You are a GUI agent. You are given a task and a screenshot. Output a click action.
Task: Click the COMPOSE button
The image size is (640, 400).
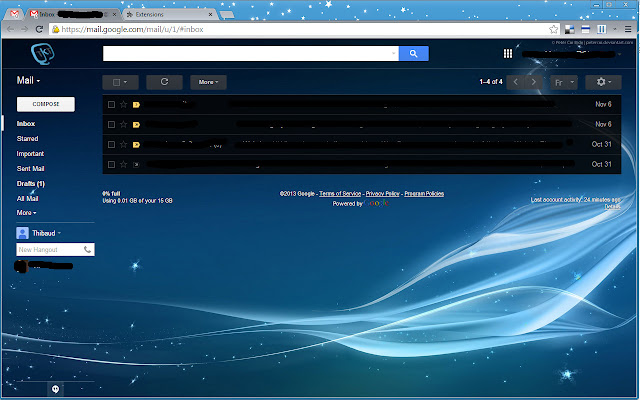(46, 104)
